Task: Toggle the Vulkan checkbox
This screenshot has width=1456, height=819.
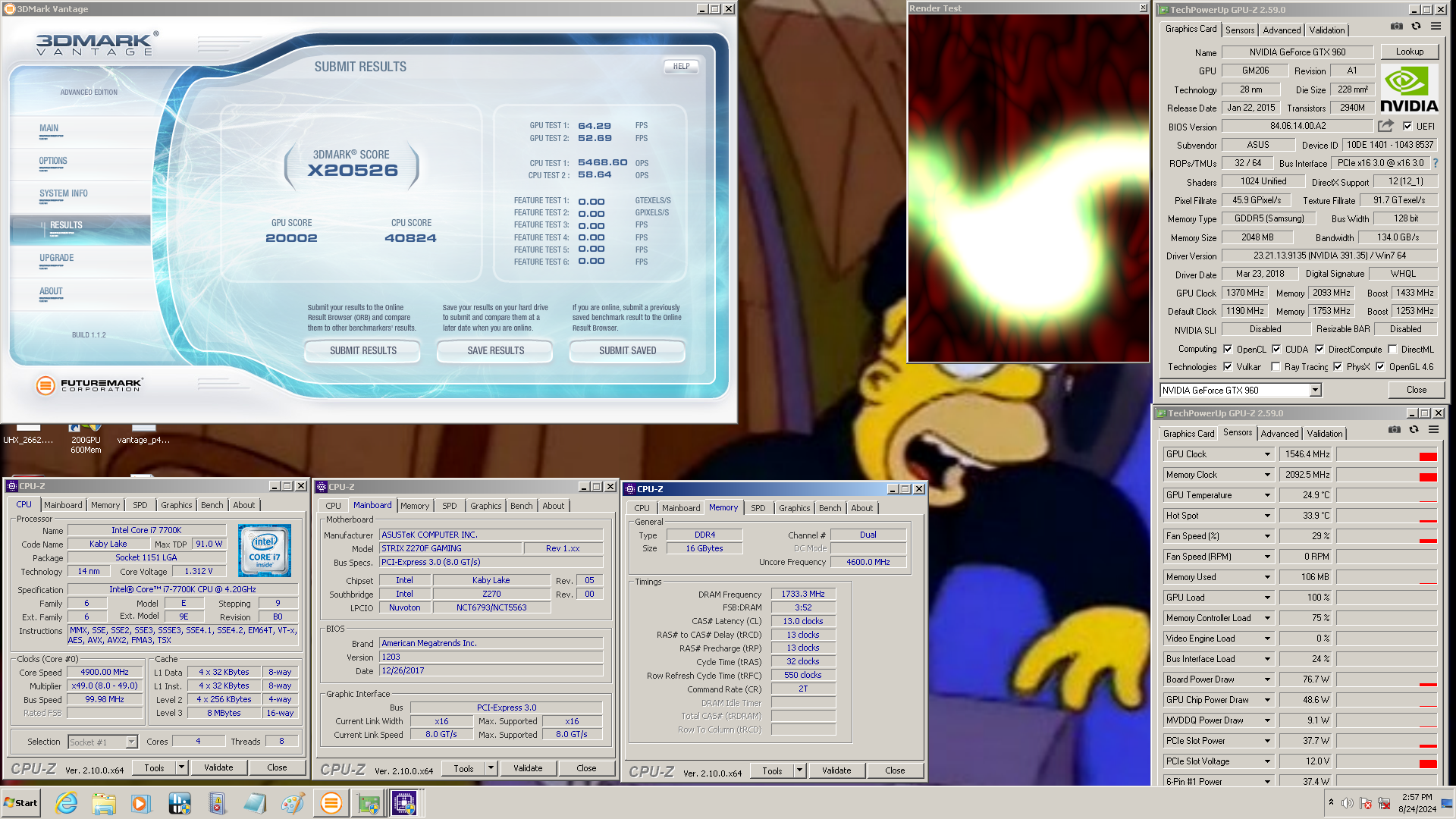Action: coord(1228,367)
